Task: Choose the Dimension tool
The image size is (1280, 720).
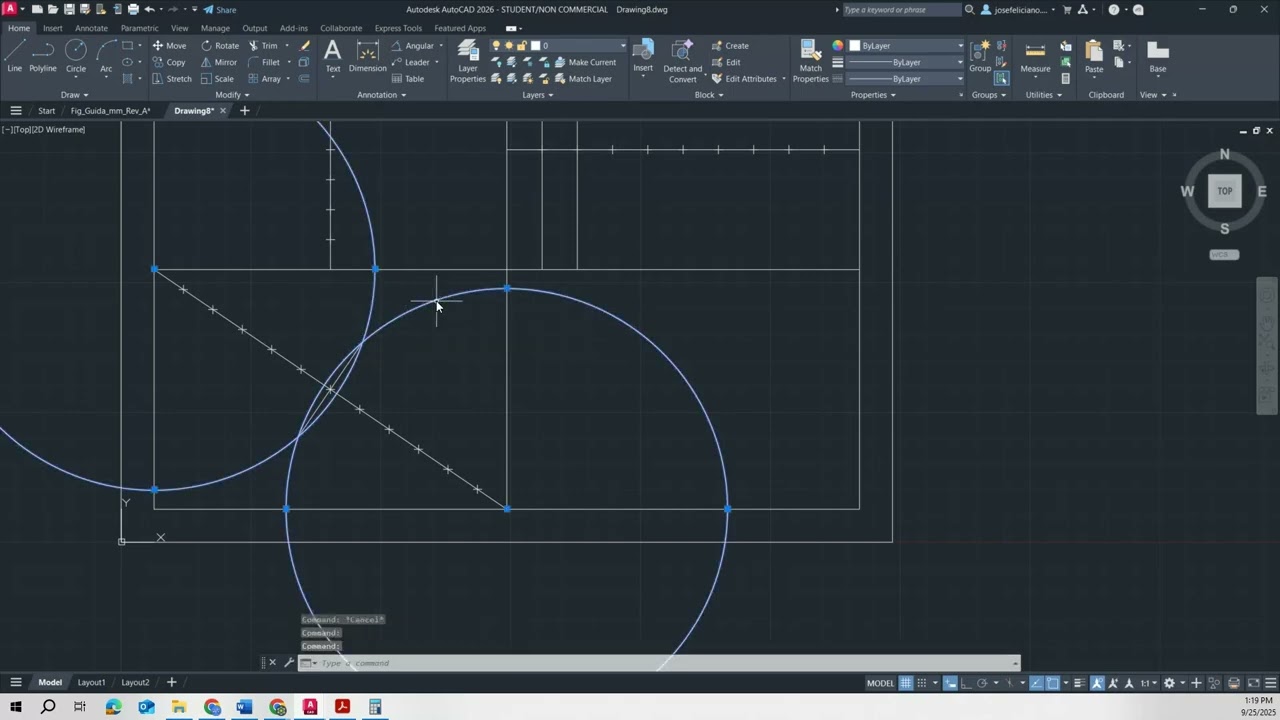Action: [367, 56]
